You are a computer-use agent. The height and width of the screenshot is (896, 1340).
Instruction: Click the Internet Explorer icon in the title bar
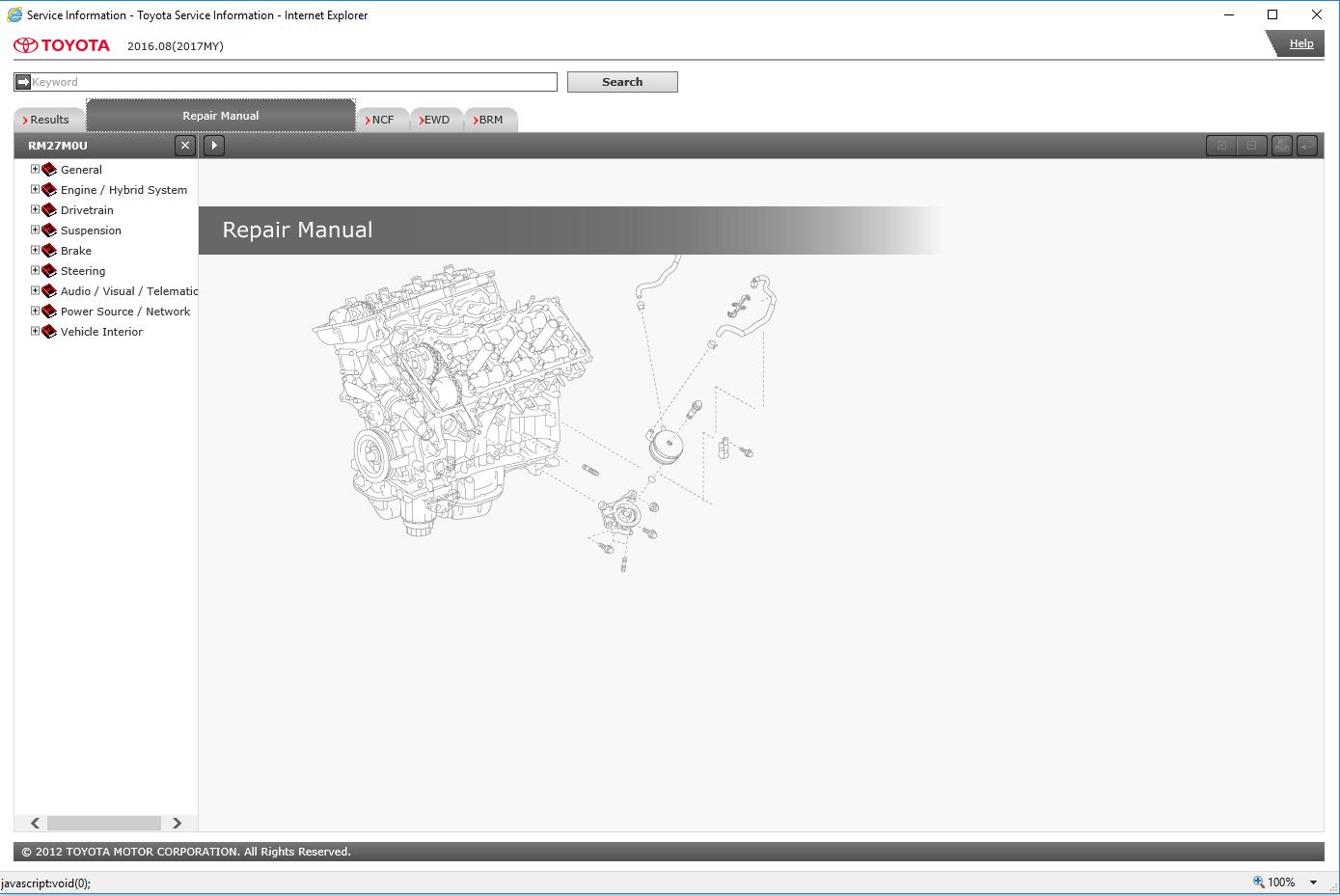[x=14, y=14]
